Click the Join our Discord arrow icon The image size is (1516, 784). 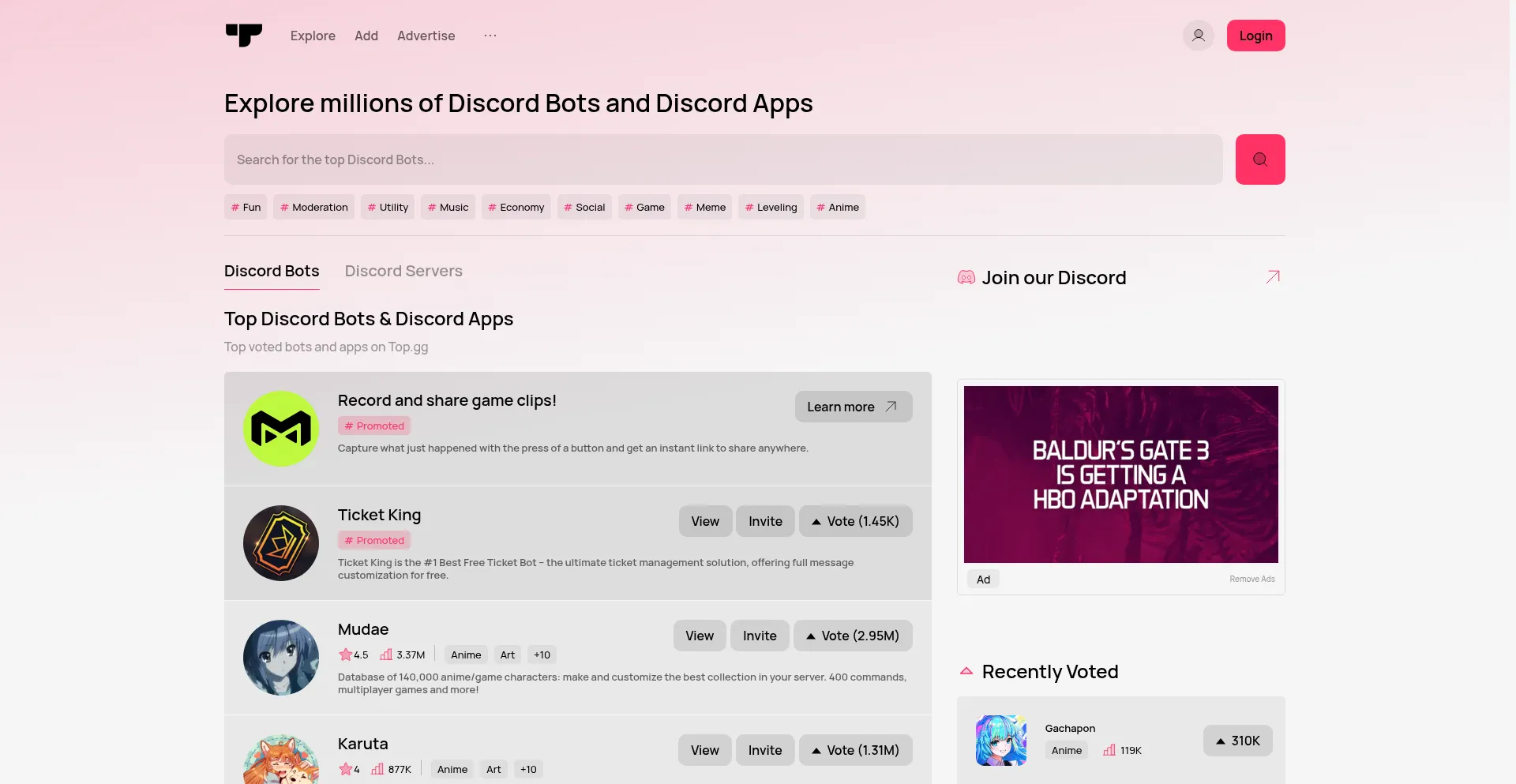pos(1273,277)
